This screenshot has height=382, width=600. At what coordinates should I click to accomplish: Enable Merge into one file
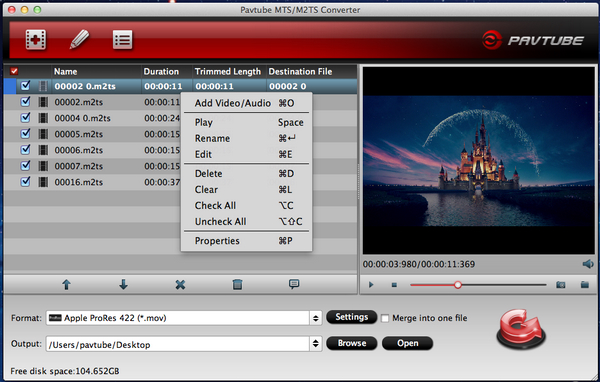385,318
